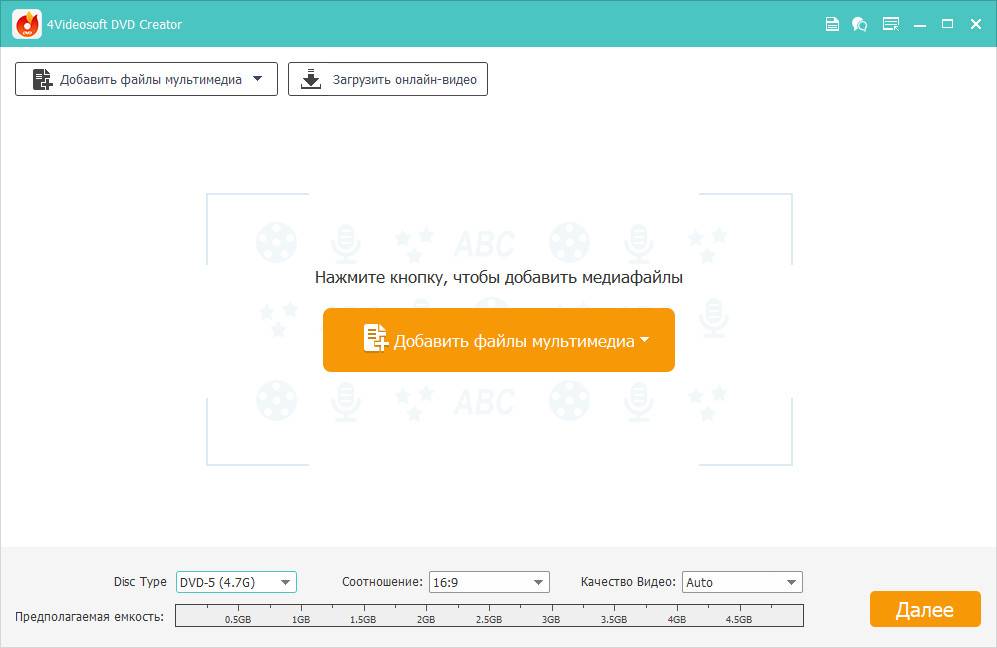Click the estimated capacity bar at 2.5GB
The width and height of the screenshot is (997, 648).
(x=489, y=616)
